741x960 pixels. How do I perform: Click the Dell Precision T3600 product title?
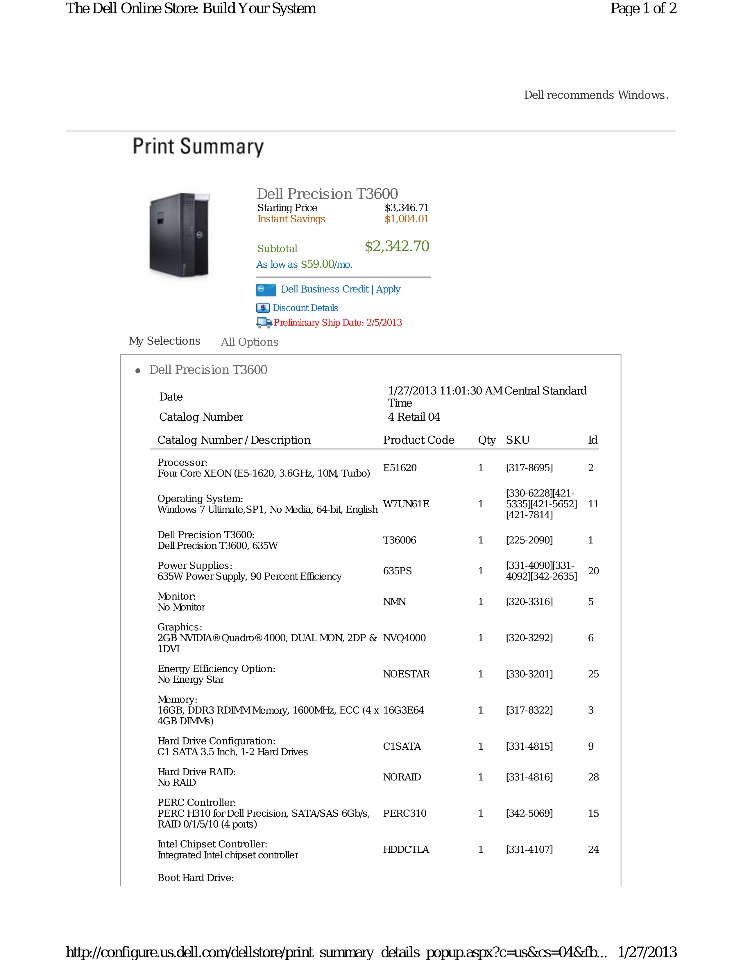(327, 194)
